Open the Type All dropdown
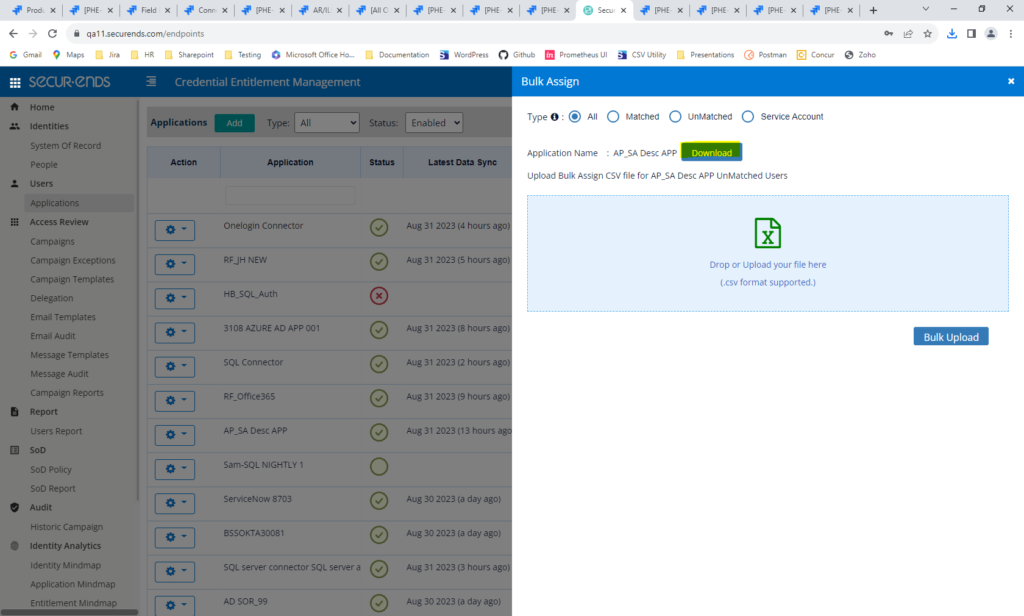1024x616 pixels. click(327, 123)
